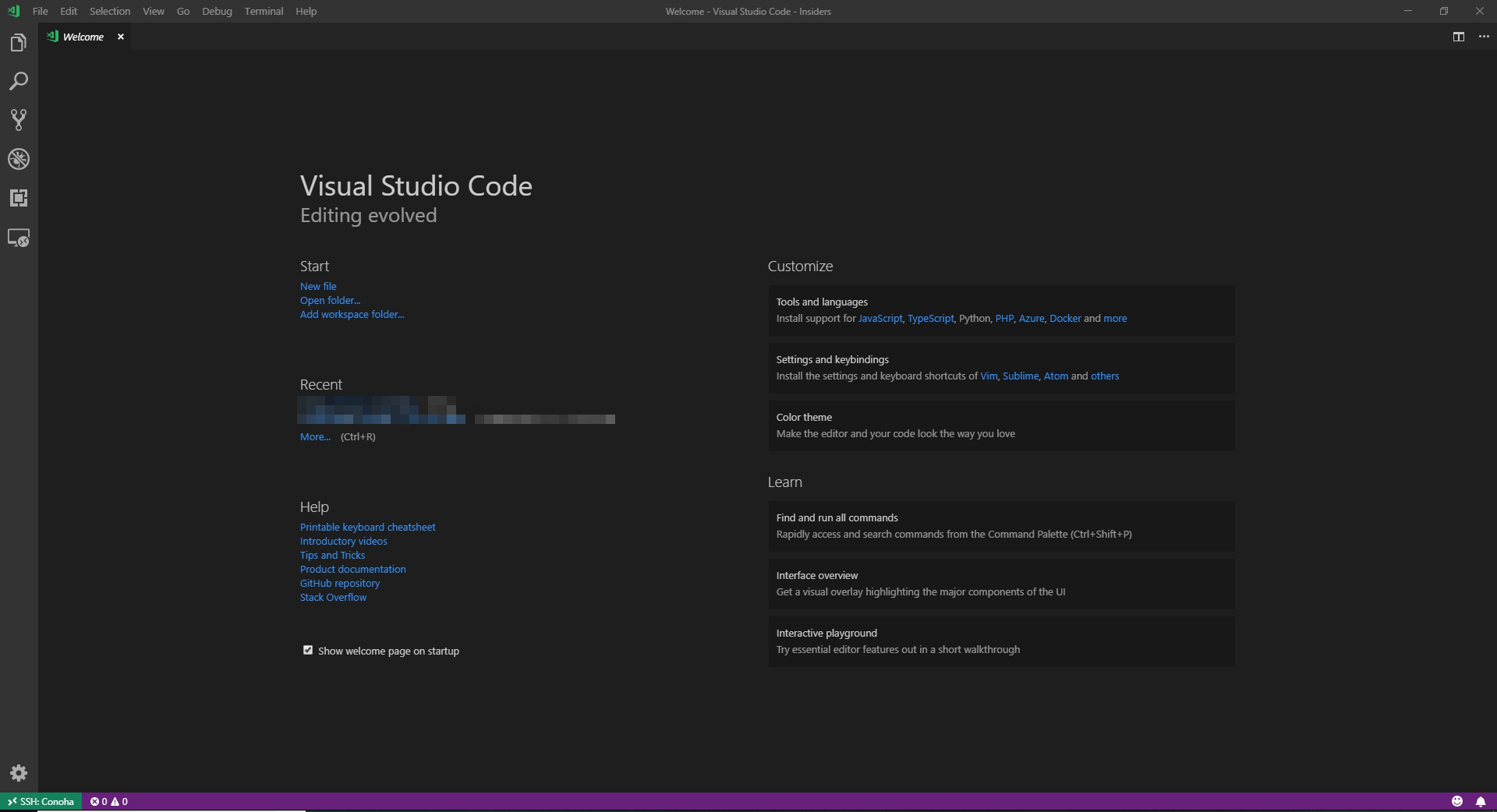Open the SSH: Conoha remote menu
Viewport: 1497px width, 812px height.
pyautogui.click(x=41, y=802)
